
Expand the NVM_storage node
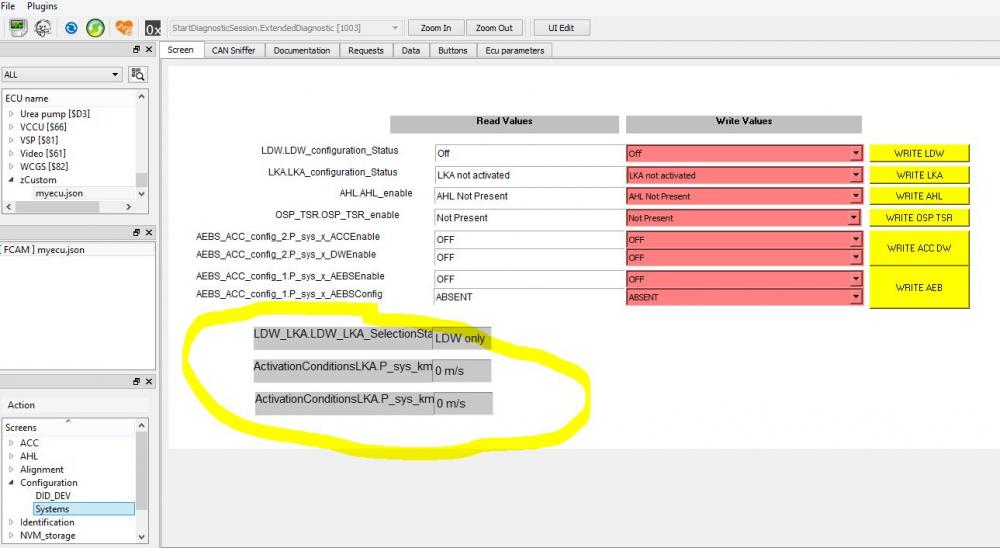pos(11,536)
